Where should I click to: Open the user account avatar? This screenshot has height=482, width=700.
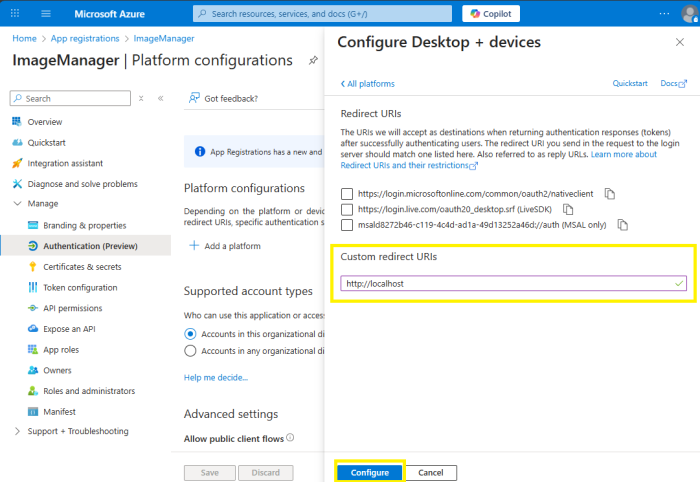(689, 14)
